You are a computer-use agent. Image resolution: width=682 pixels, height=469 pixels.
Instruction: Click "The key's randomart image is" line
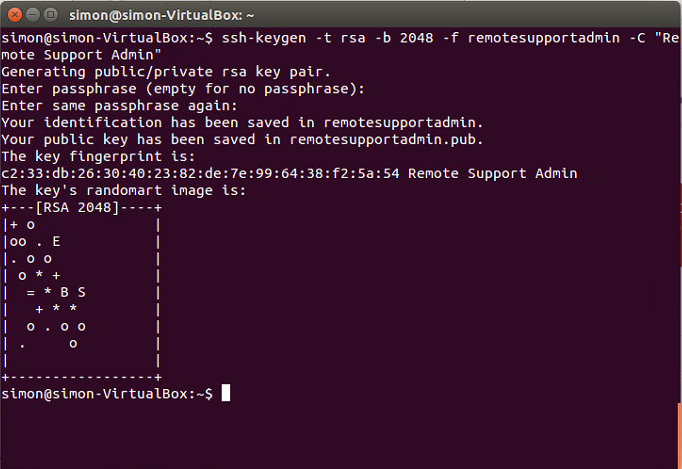pos(124,190)
